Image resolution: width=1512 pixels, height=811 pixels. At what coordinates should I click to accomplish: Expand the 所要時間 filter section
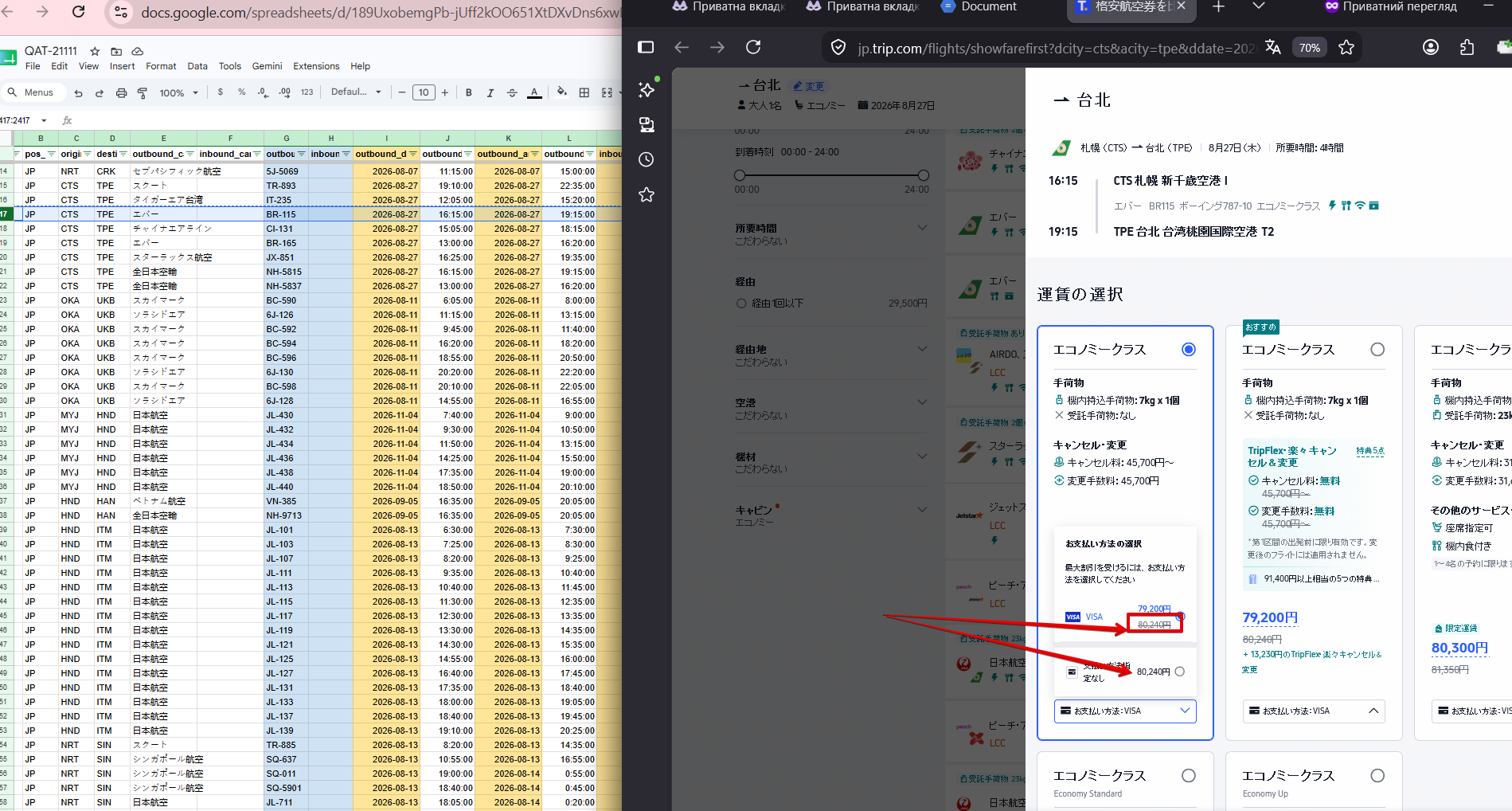(922, 228)
